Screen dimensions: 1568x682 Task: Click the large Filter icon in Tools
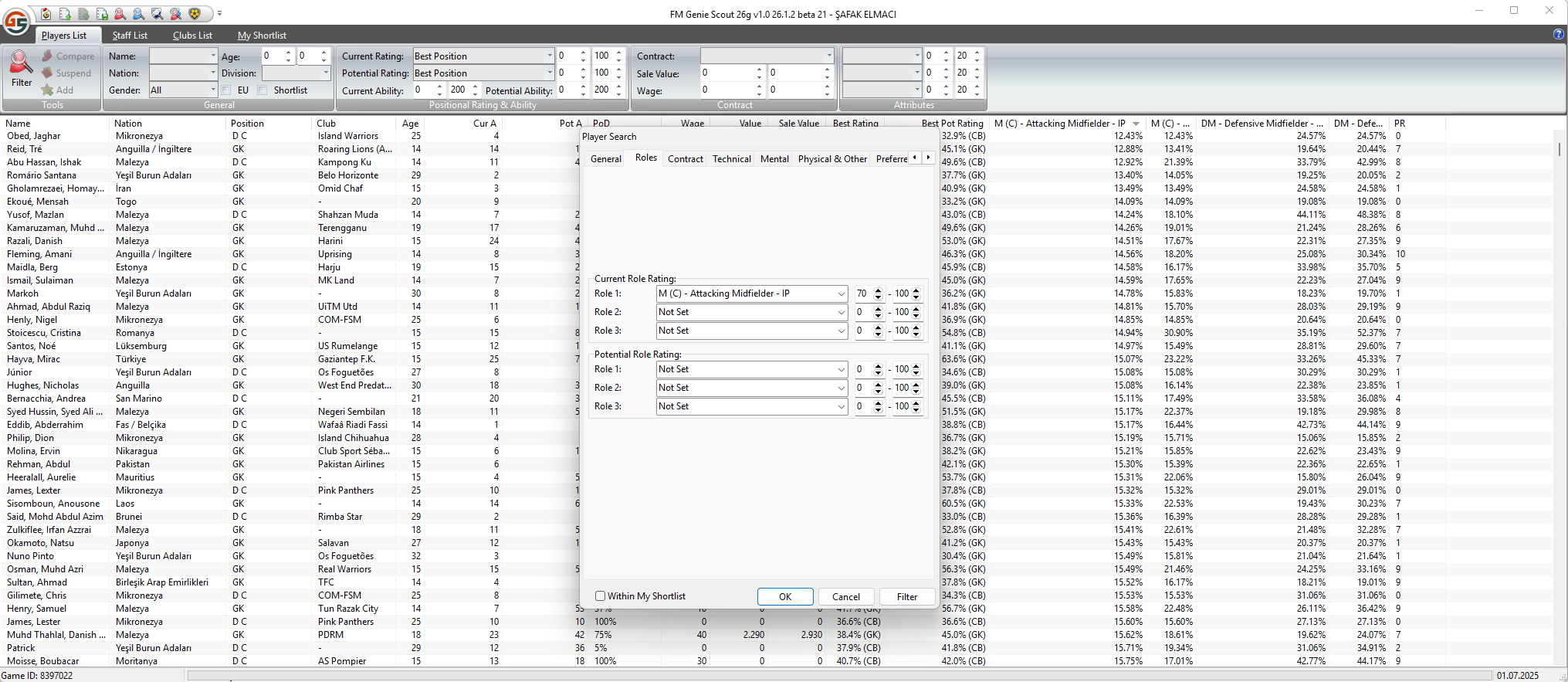click(22, 69)
